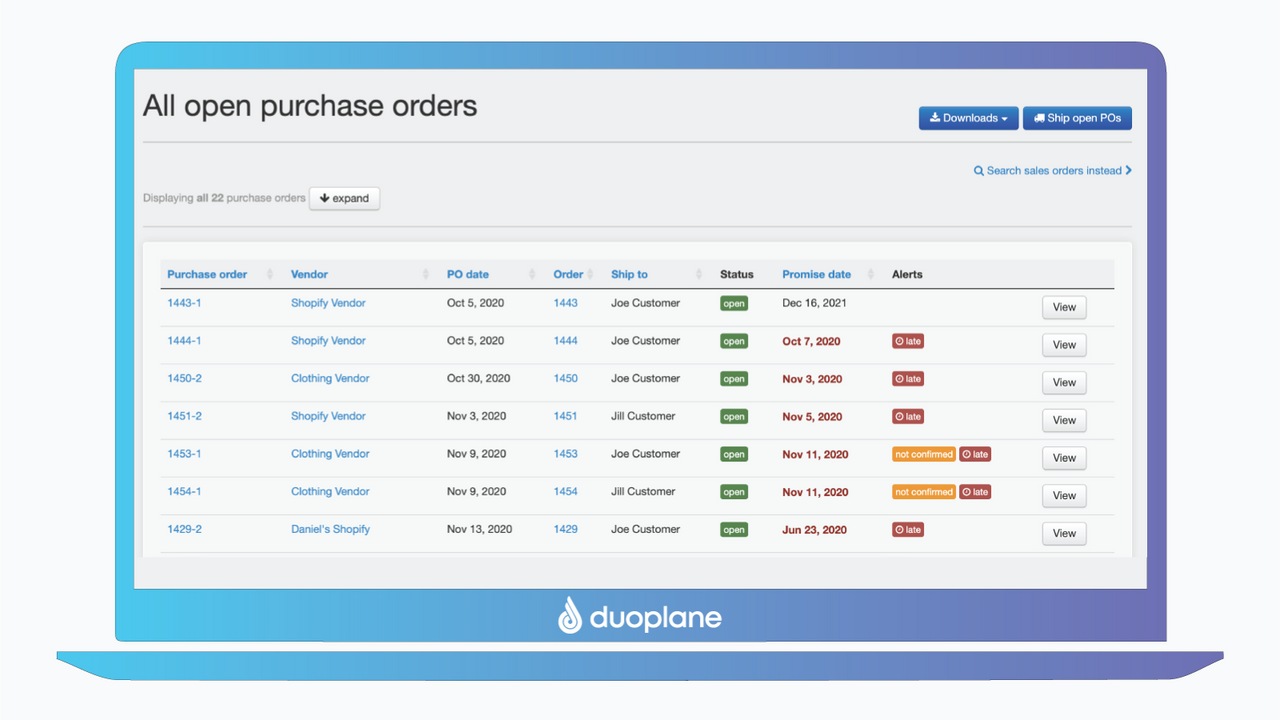Click the duoplane droplet logo at the bottom
The image size is (1280, 720).
point(570,617)
